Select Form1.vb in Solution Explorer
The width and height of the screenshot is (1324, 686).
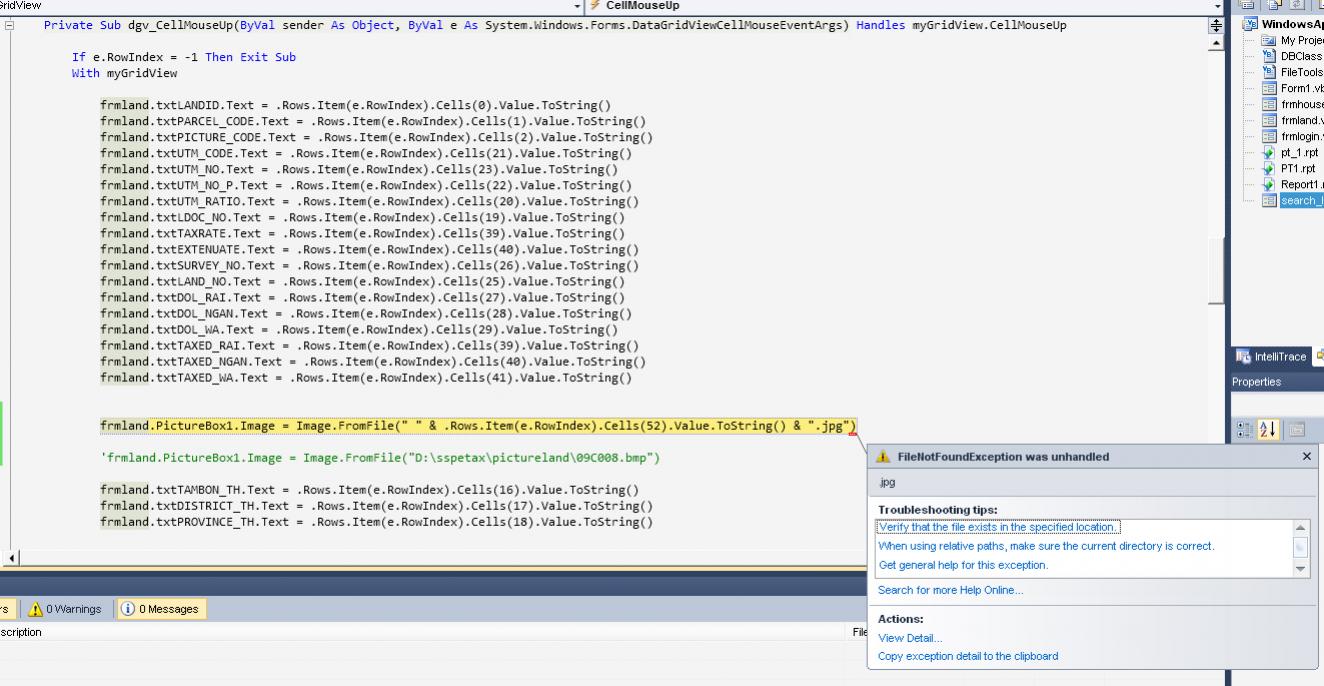click(x=1292, y=88)
